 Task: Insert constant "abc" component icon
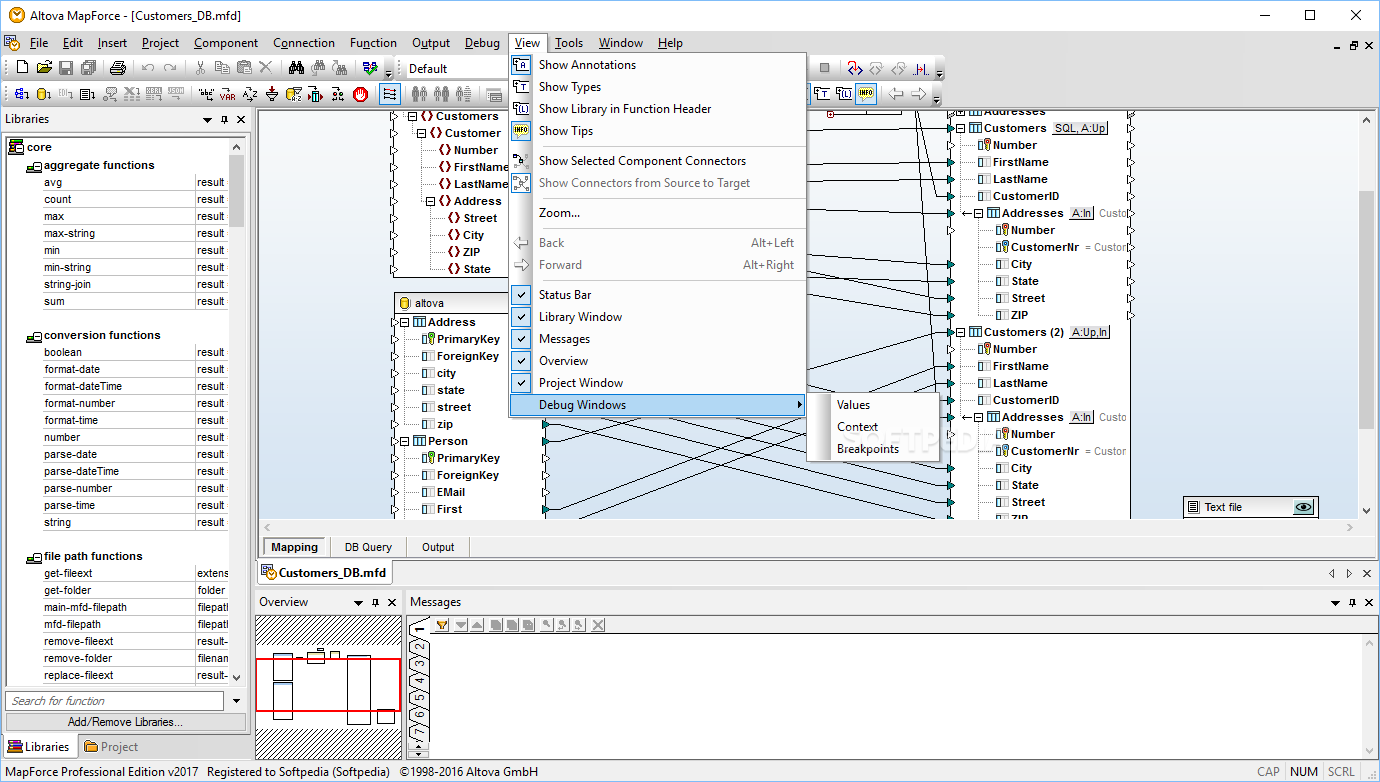pos(206,94)
